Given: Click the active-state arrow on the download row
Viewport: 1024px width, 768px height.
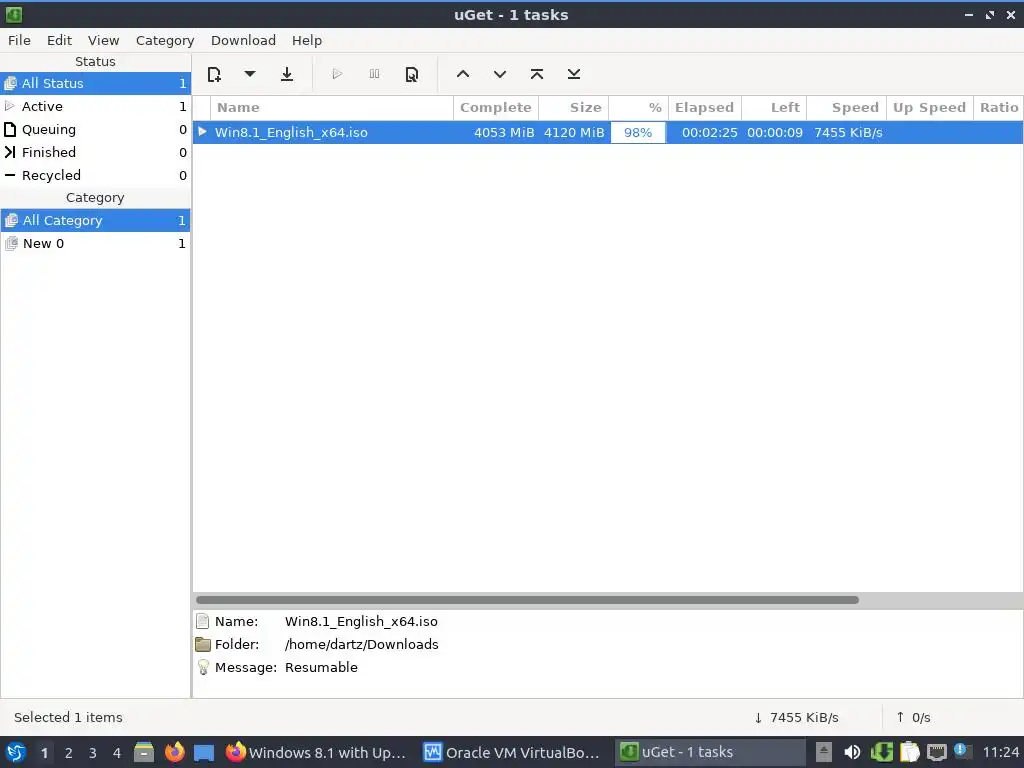Looking at the screenshot, I should (202, 132).
